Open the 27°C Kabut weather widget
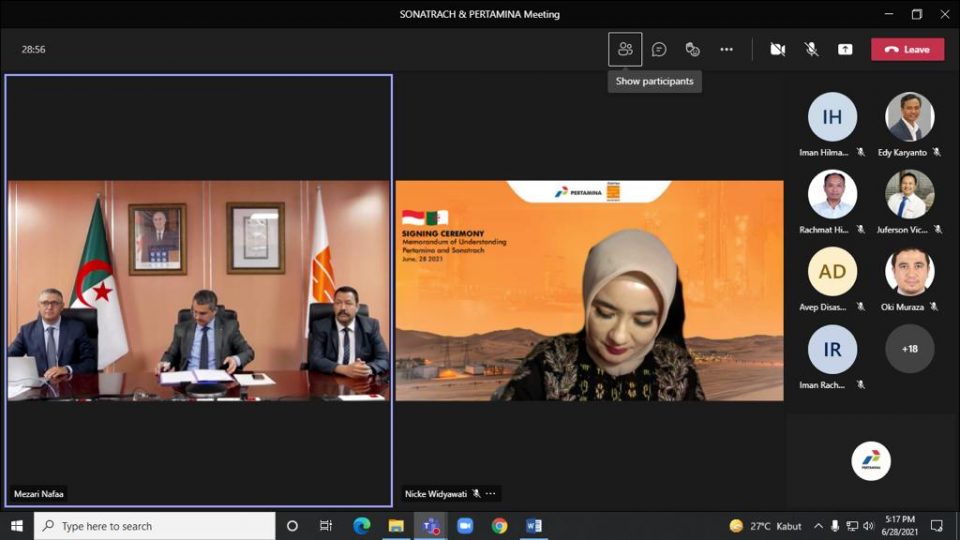The image size is (960, 540). pyautogui.click(x=765, y=526)
